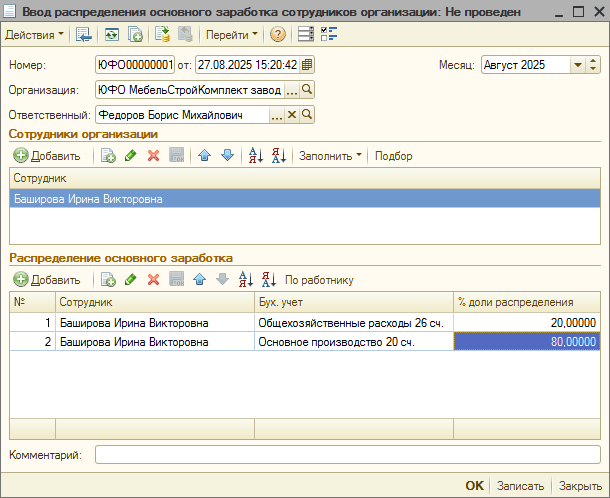Click the Месяц field stepper arrows

pos(594,65)
